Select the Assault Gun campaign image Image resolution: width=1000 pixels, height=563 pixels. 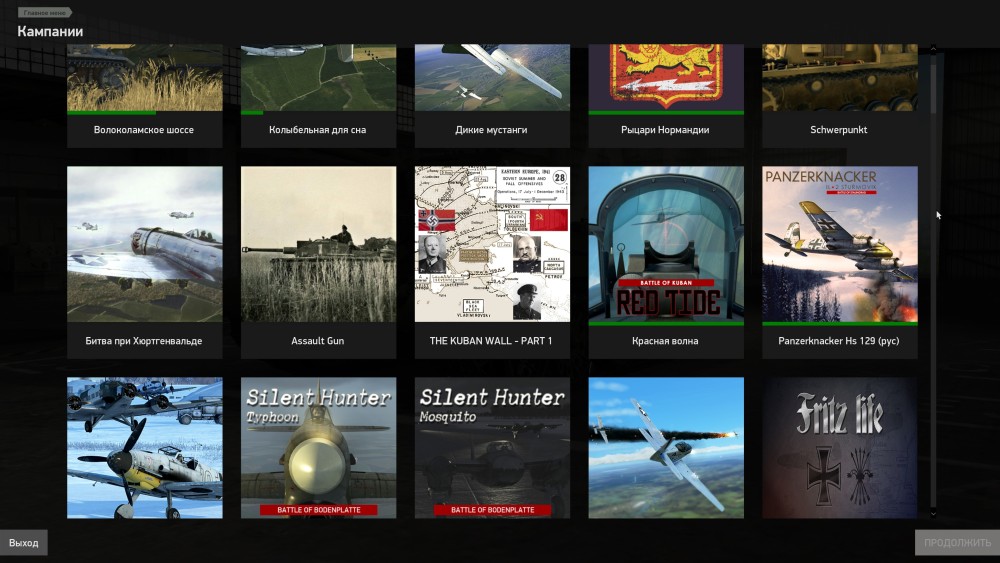[318, 244]
